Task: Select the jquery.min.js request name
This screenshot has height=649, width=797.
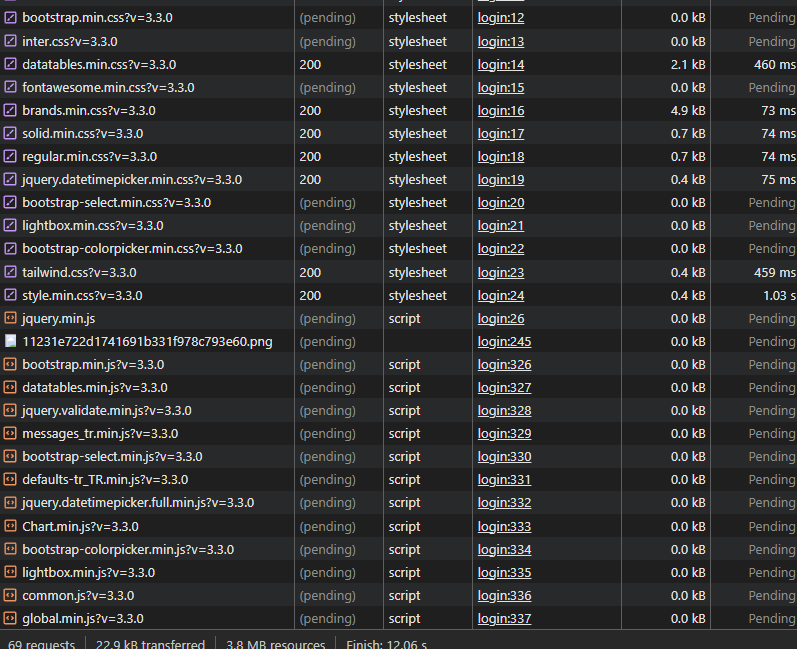Action: [58, 319]
